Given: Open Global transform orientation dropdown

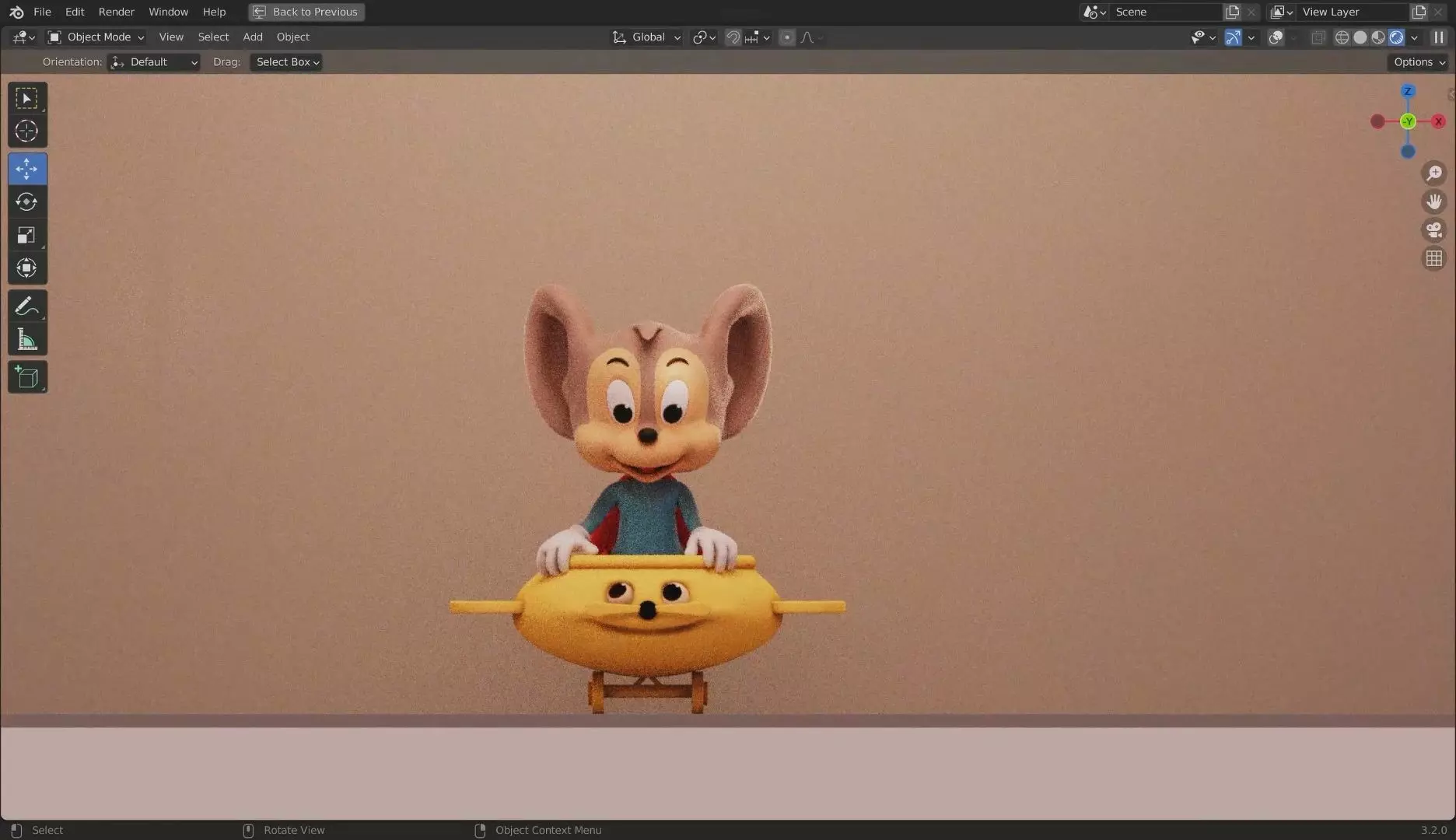Looking at the screenshot, I should click(646, 37).
